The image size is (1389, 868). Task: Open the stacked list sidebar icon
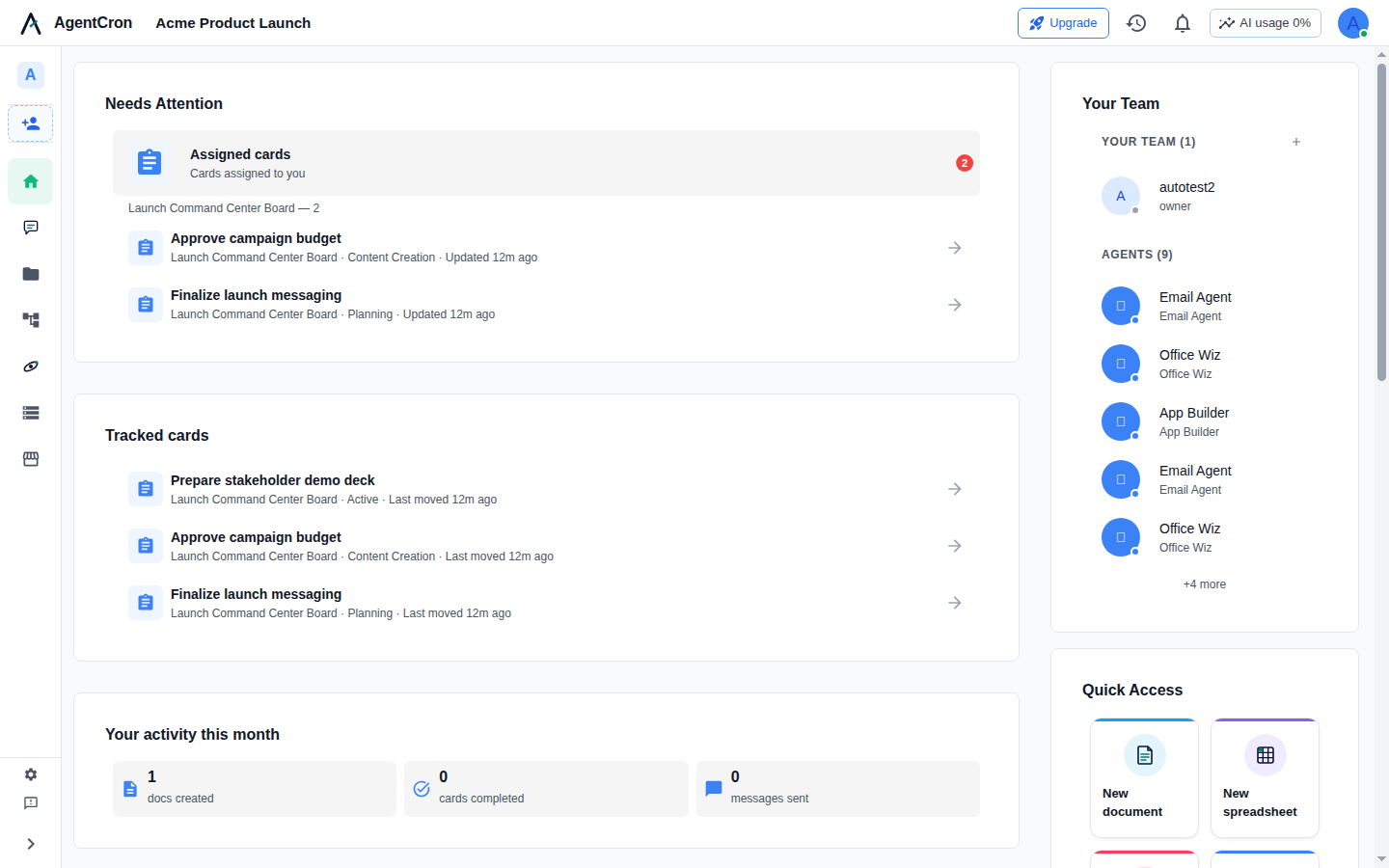(x=31, y=413)
